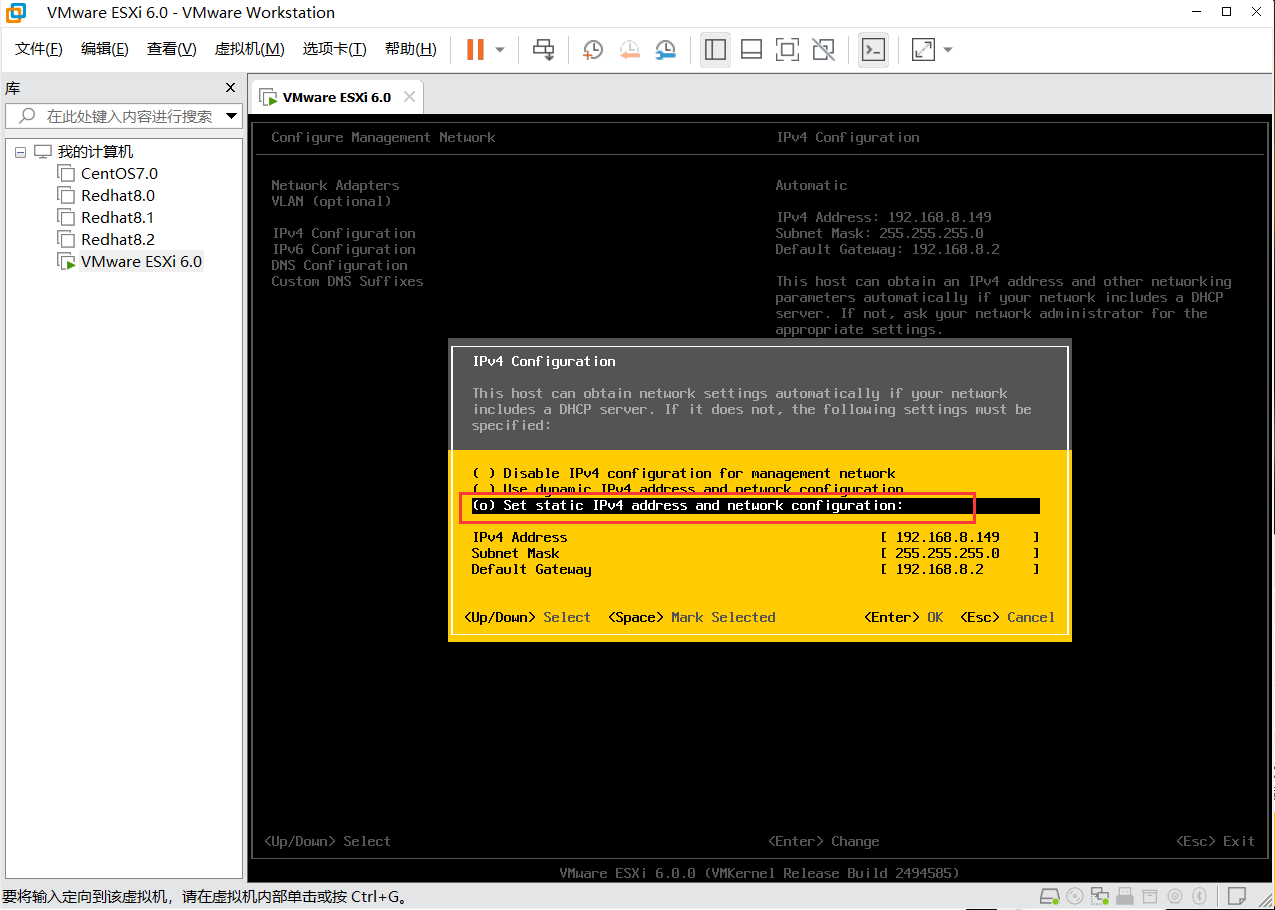The image size is (1275, 910).
Task: Click the stretch guest display icon
Action: 923,49
